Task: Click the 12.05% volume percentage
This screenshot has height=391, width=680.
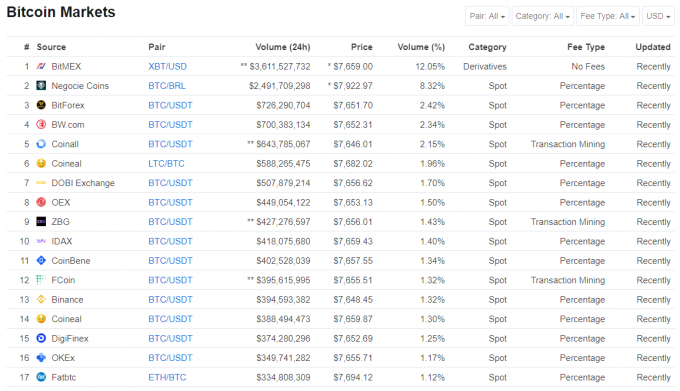Action: tap(430, 66)
